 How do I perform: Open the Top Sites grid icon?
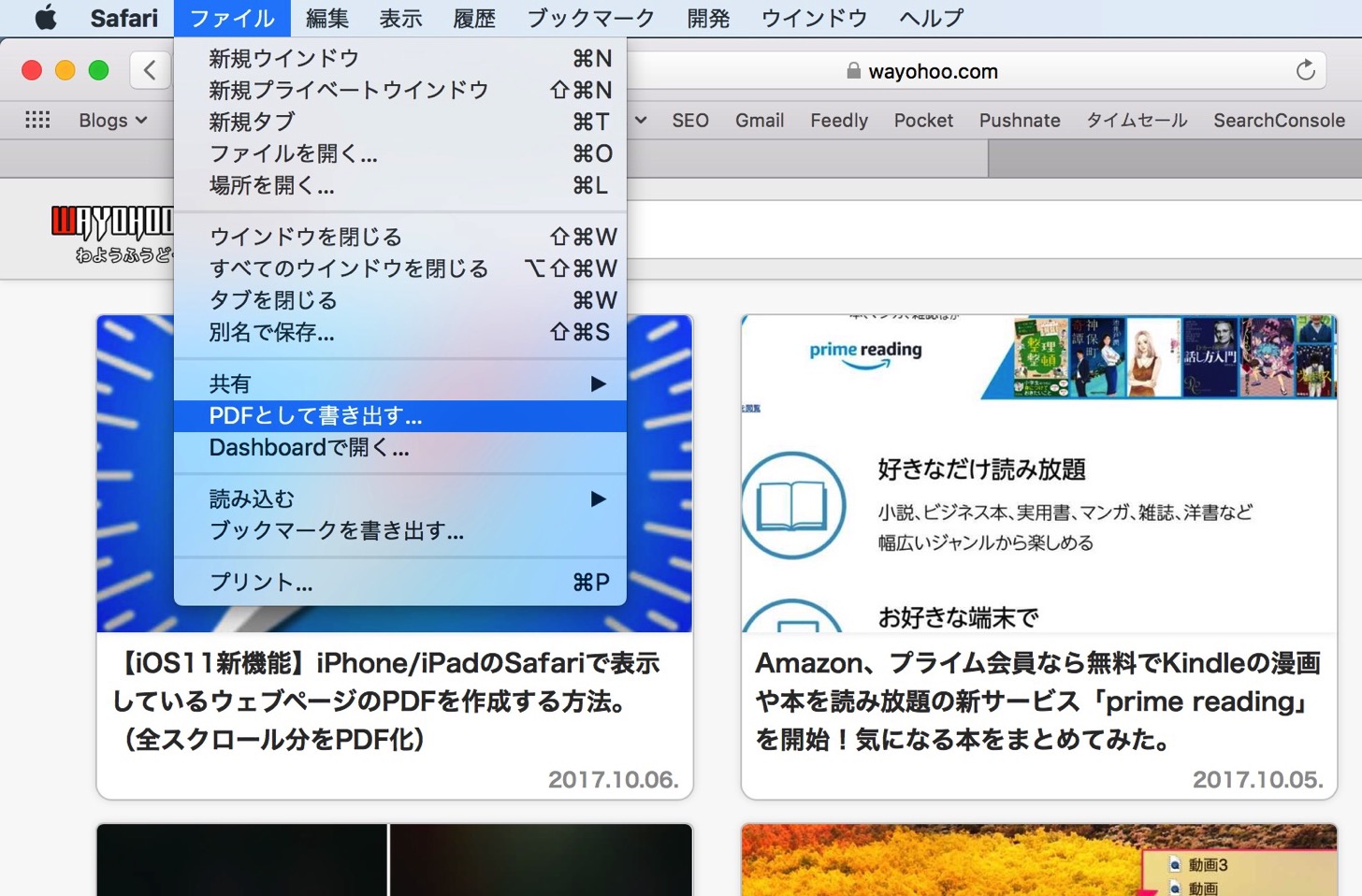(x=37, y=120)
